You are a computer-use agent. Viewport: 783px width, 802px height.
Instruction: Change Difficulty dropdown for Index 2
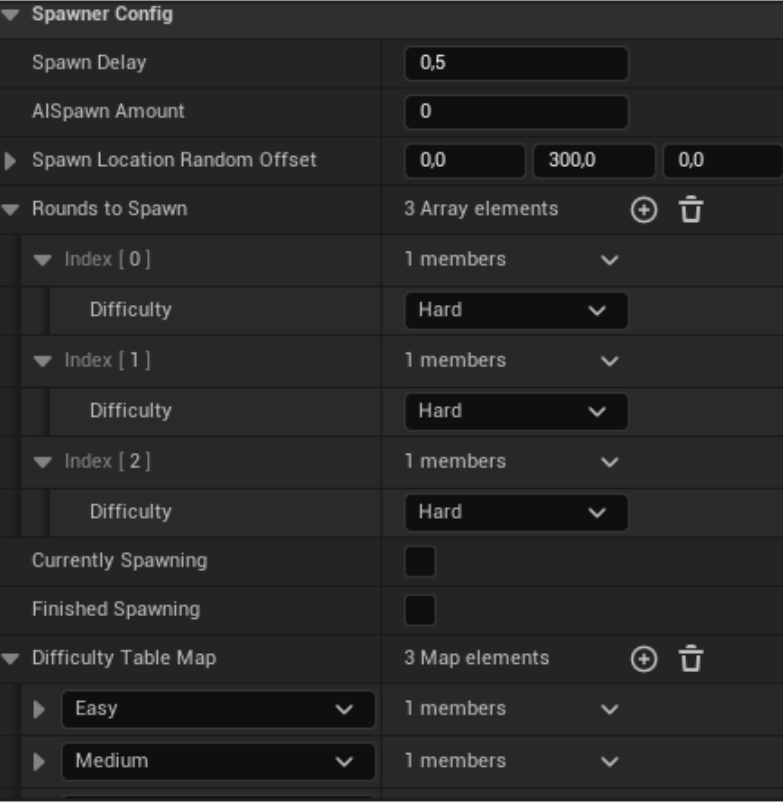click(x=515, y=513)
